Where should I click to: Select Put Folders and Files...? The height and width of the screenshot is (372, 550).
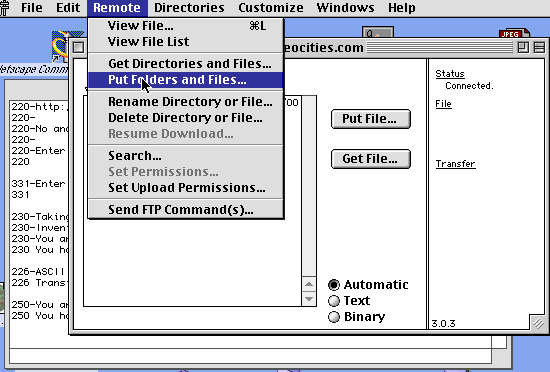coord(186,80)
